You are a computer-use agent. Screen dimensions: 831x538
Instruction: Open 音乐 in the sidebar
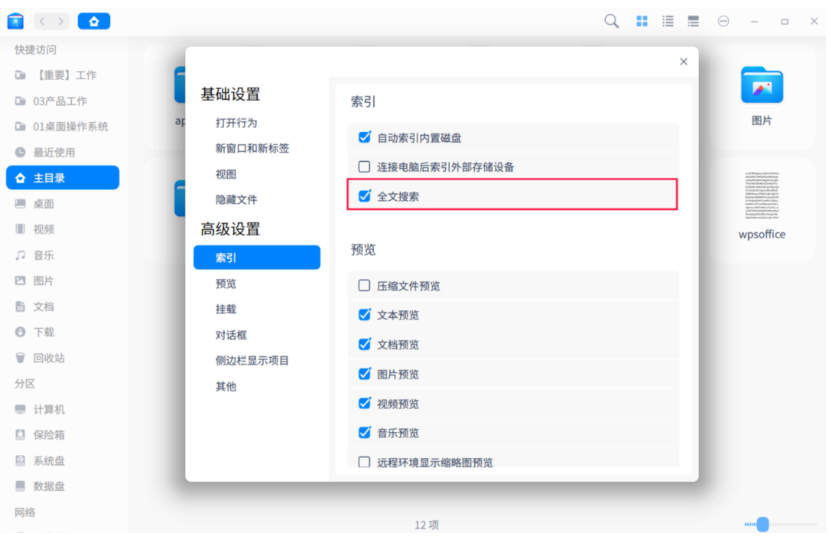(x=63, y=255)
